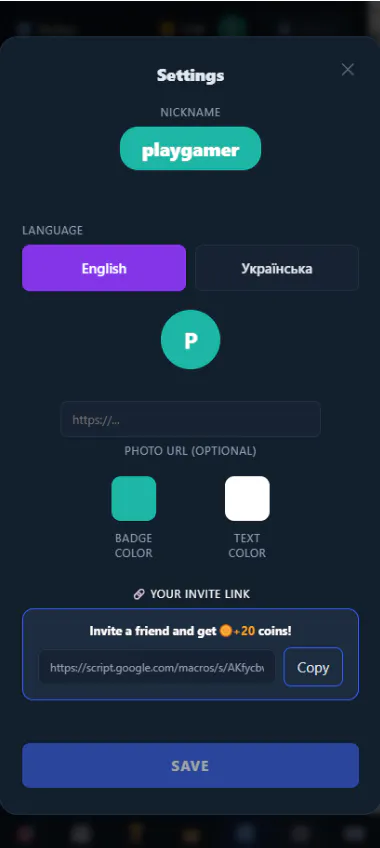Click the round P avatar icon
The height and width of the screenshot is (848, 380).
click(x=190, y=340)
